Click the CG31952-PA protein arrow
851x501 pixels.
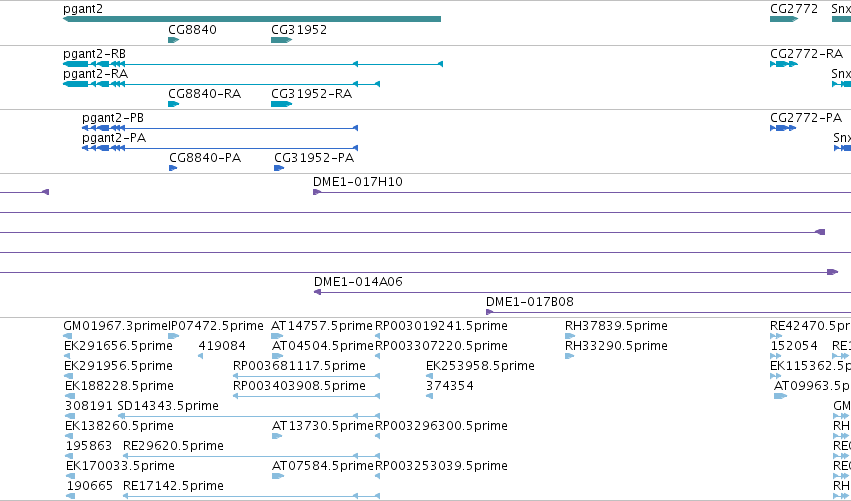pyautogui.click(x=279, y=168)
